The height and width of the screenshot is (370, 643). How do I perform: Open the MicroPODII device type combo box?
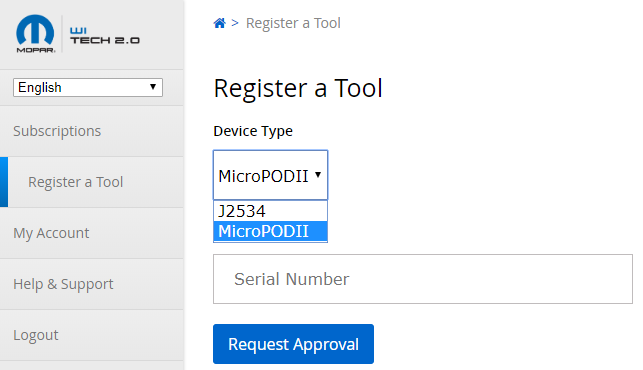[x=270, y=175]
